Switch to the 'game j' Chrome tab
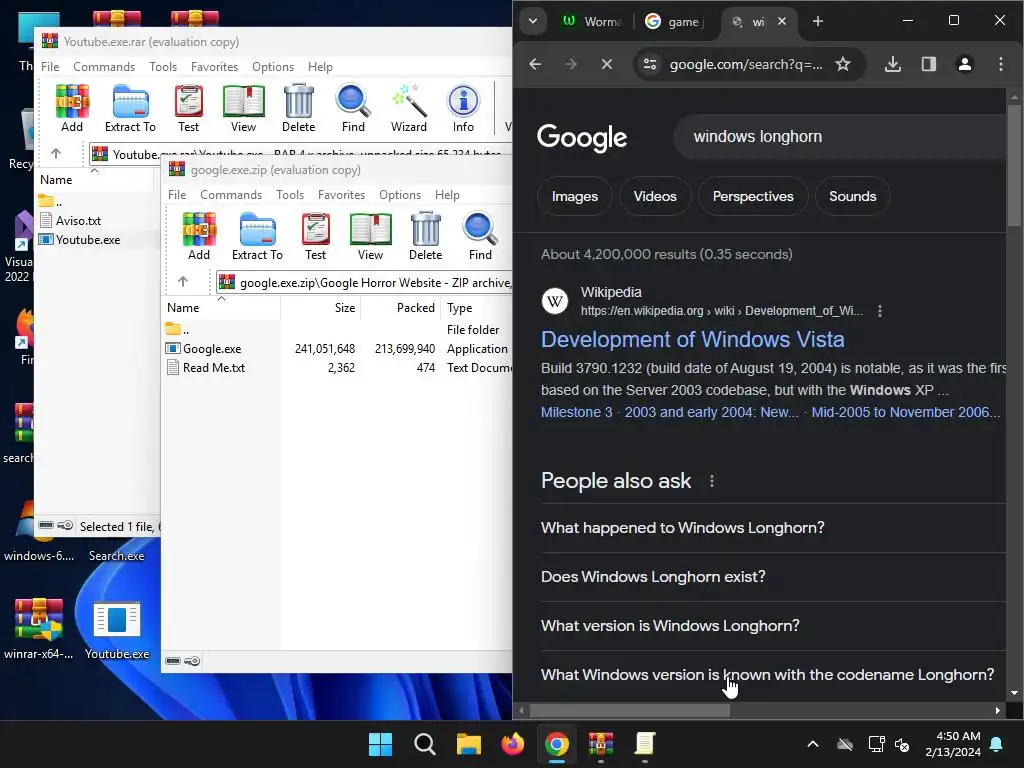Image resolution: width=1024 pixels, height=768 pixels. [x=675, y=22]
